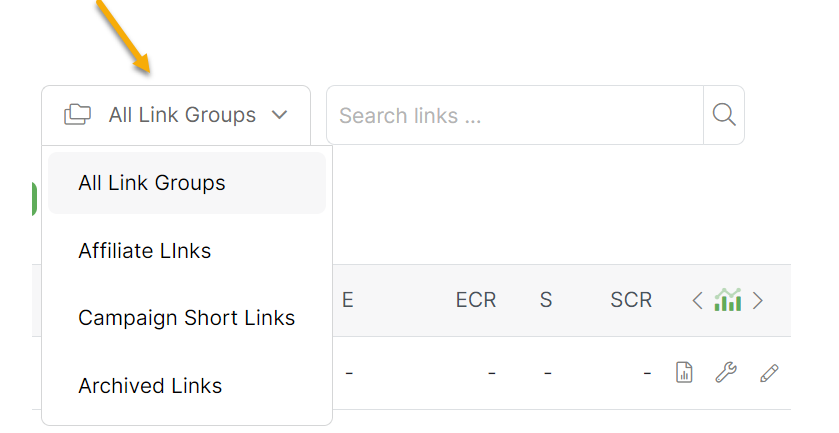Viewport: 839px width, 433px height.
Task: Click the green button at the left edge
Action: coord(35,199)
